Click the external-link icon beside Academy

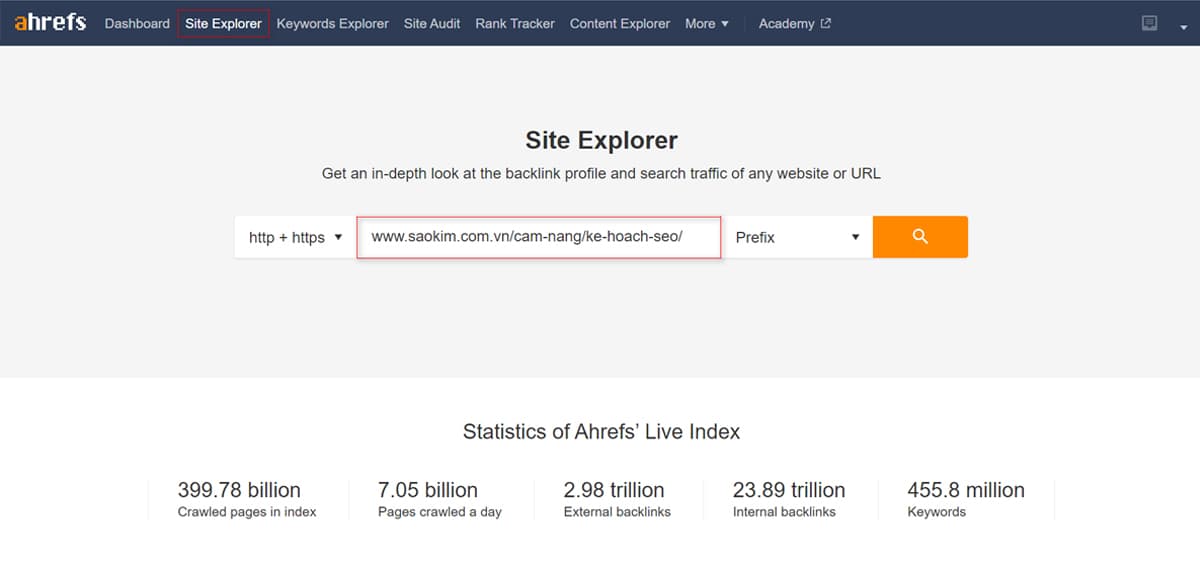(824, 22)
